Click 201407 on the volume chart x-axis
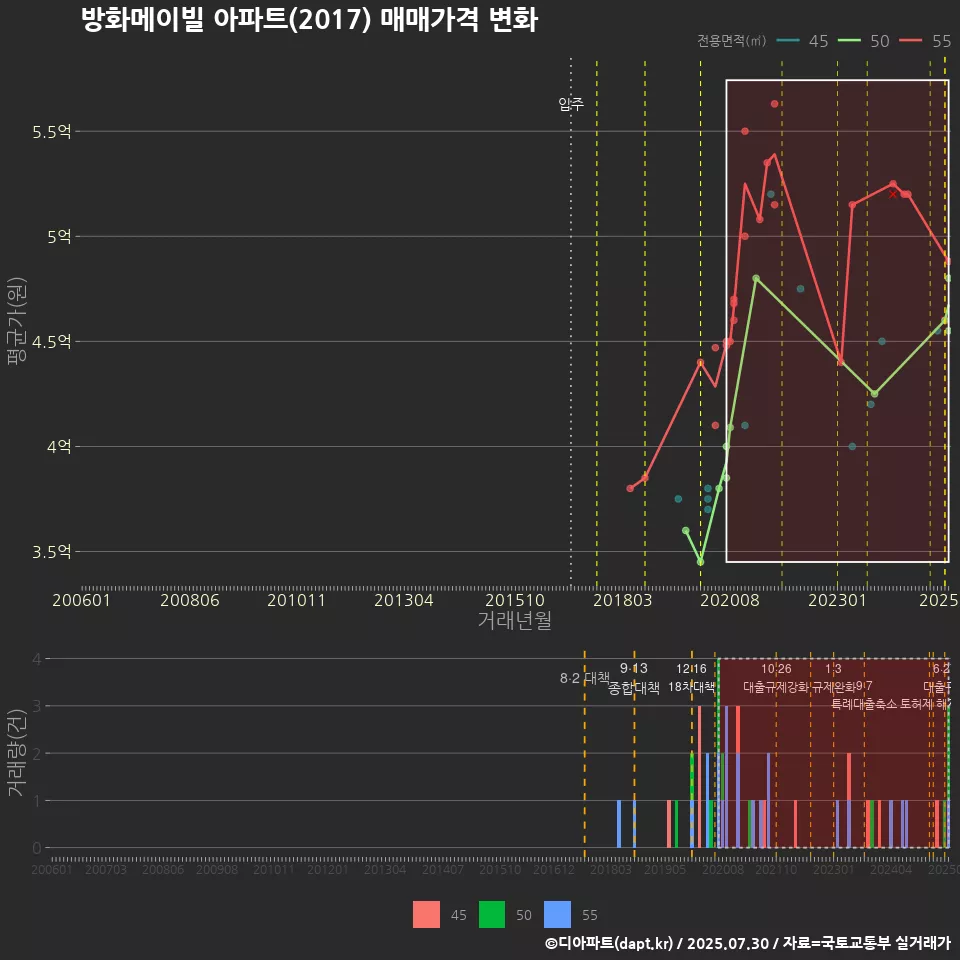 pos(443,869)
